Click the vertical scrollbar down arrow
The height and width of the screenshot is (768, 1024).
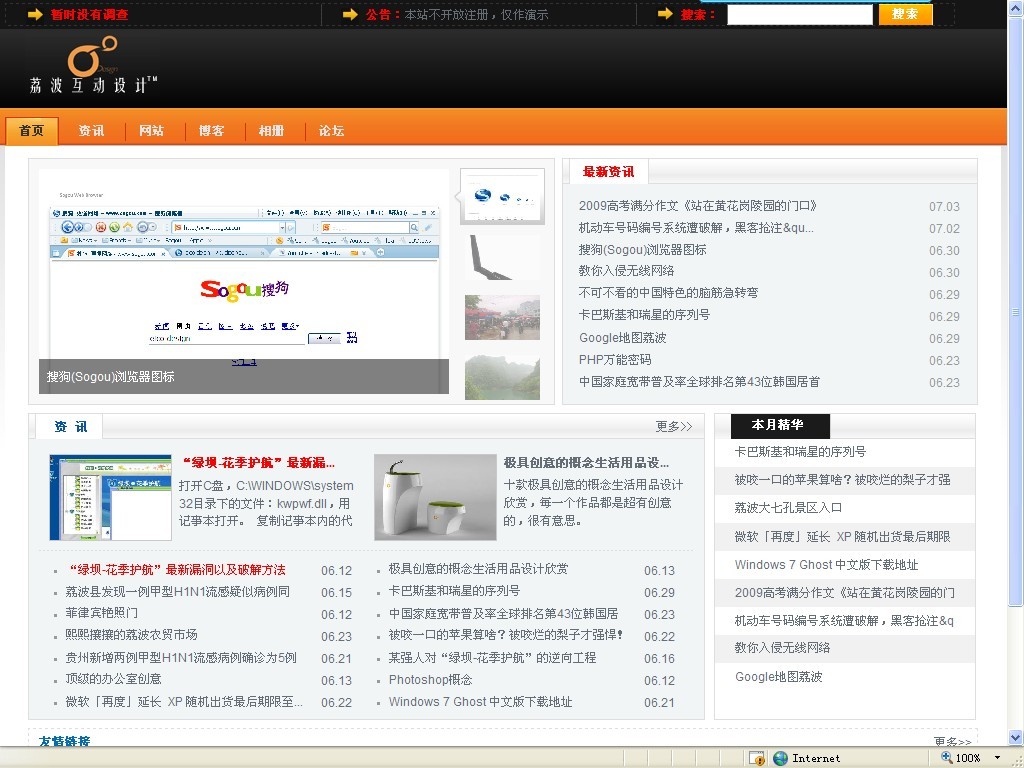click(1015, 739)
